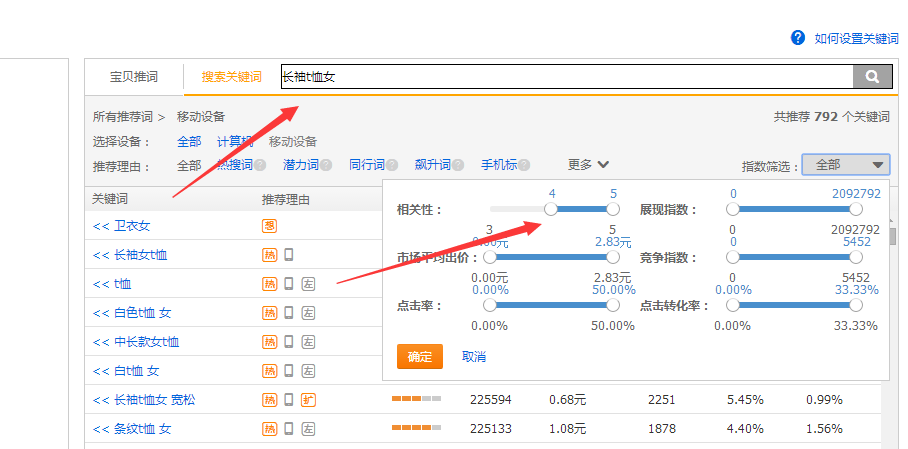Open the 指数筛选 全部 dropdown
The width and height of the screenshot is (908, 449).
846,165
